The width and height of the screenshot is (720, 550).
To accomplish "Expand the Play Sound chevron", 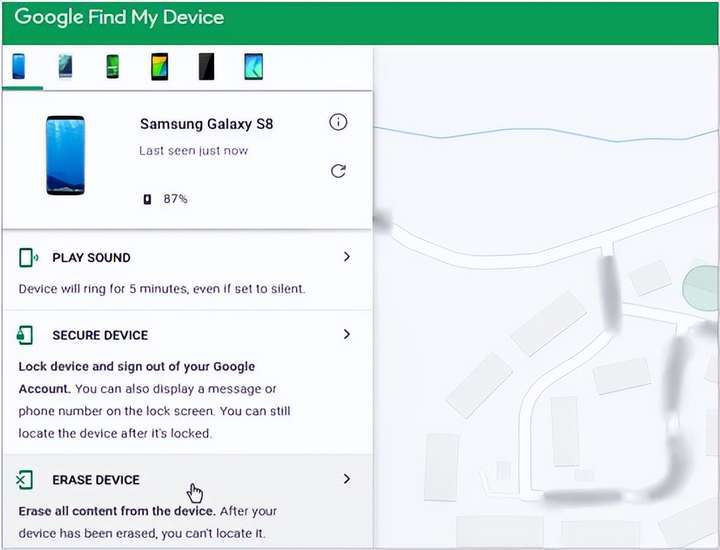I will click(x=347, y=257).
